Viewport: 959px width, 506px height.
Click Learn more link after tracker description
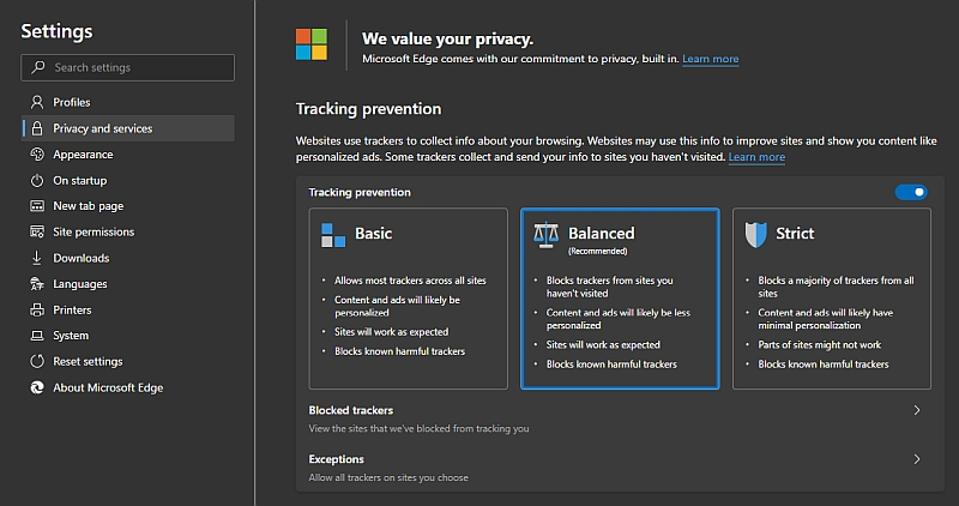757,157
